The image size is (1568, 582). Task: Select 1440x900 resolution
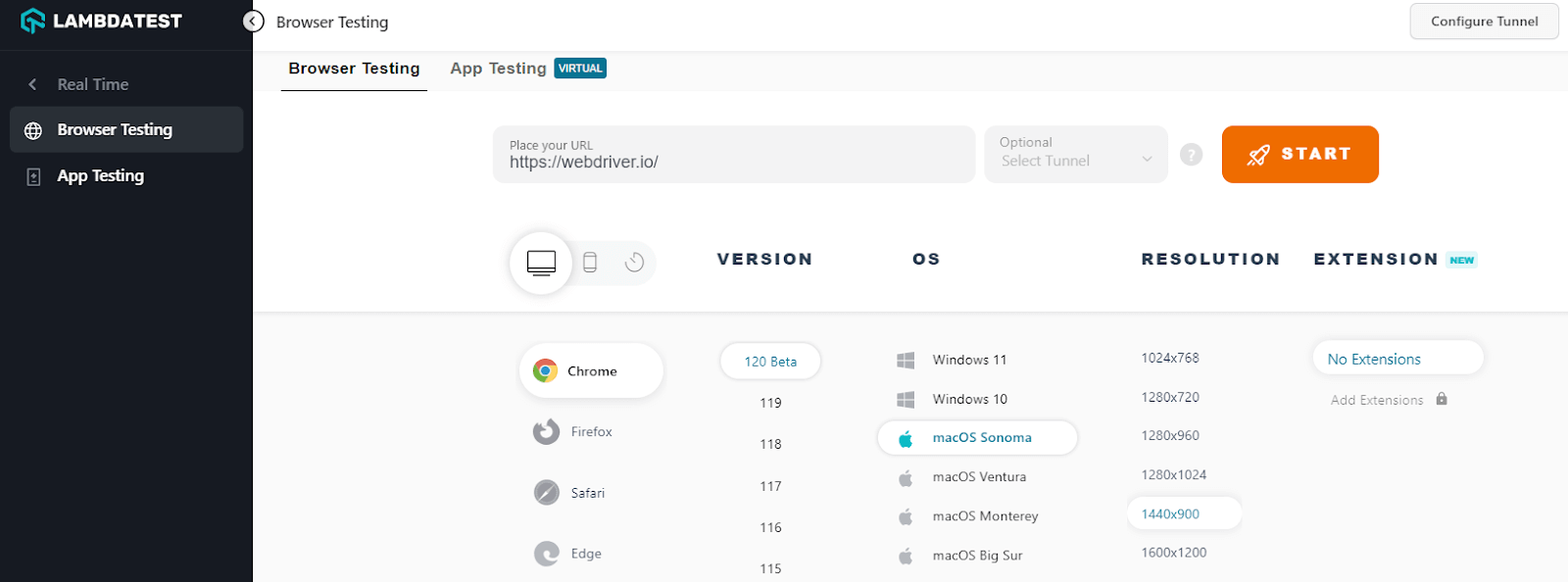1184,513
